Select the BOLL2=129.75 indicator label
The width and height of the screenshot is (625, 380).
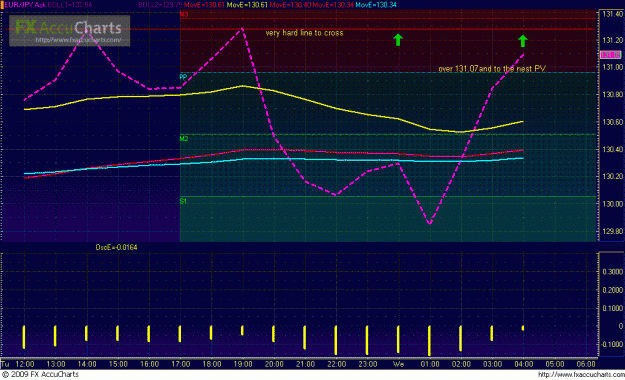pyautogui.click(x=160, y=5)
